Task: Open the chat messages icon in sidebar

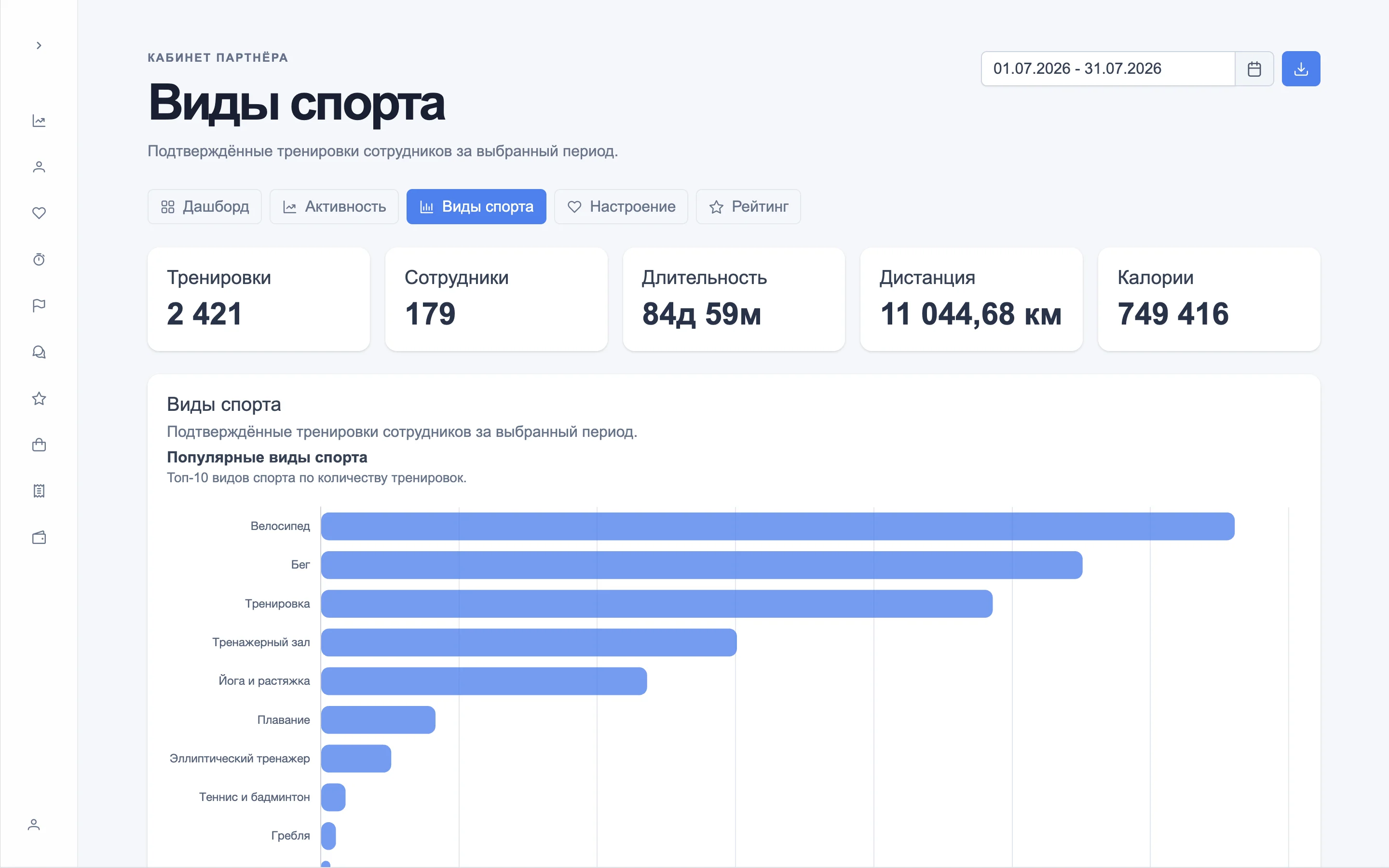Action: click(39, 352)
